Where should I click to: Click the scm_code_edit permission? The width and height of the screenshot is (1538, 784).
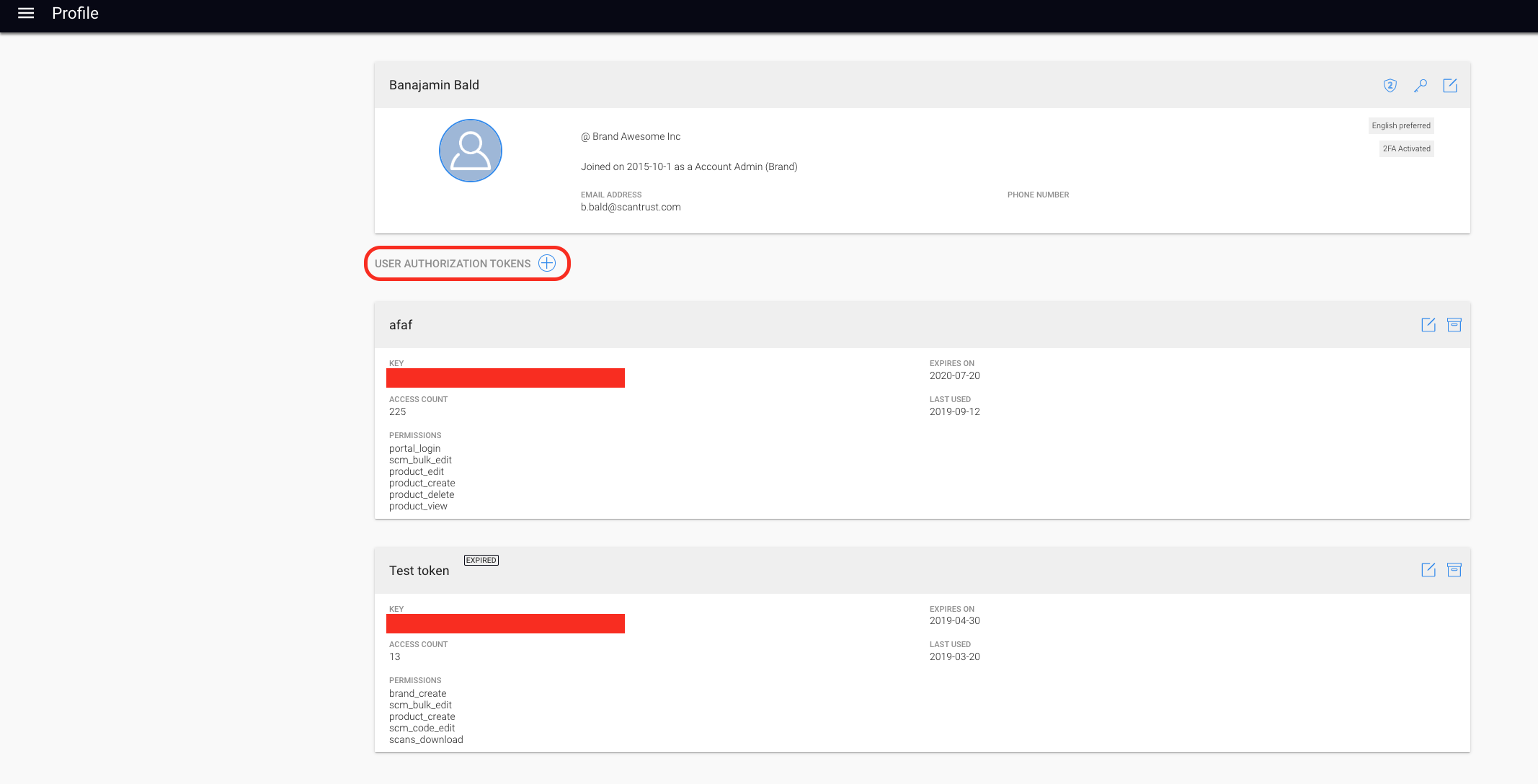[x=422, y=728]
